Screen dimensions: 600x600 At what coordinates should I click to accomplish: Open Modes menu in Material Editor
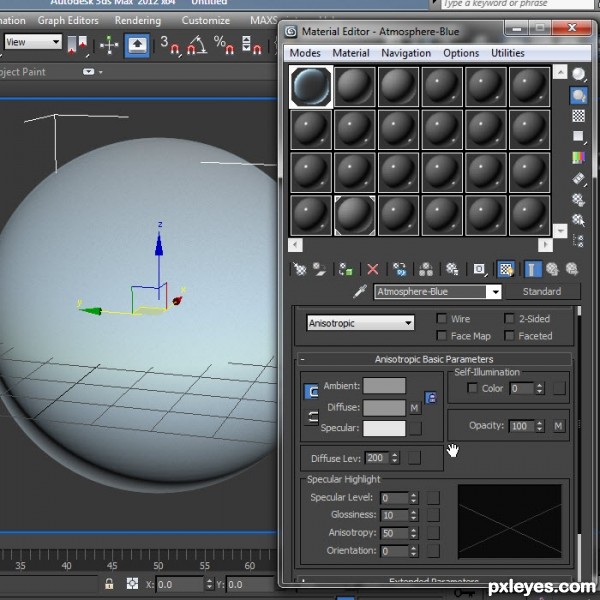point(305,53)
